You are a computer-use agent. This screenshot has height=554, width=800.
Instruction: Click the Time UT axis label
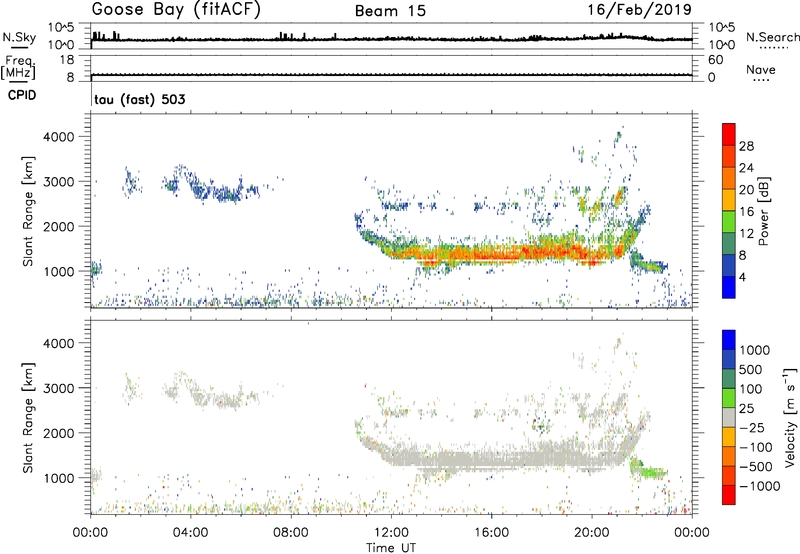pyautogui.click(x=391, y=547)
